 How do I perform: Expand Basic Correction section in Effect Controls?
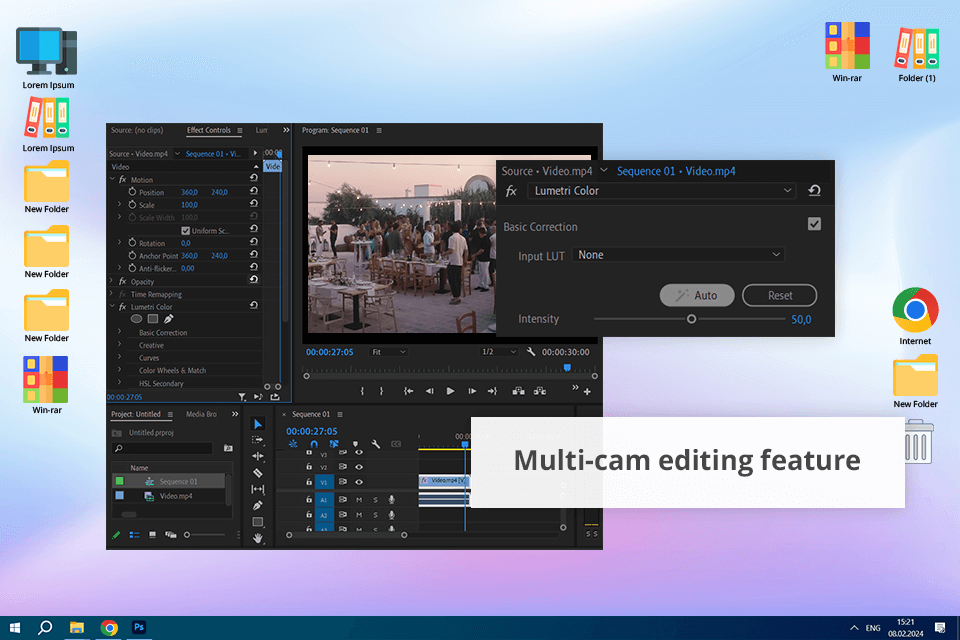119,332
